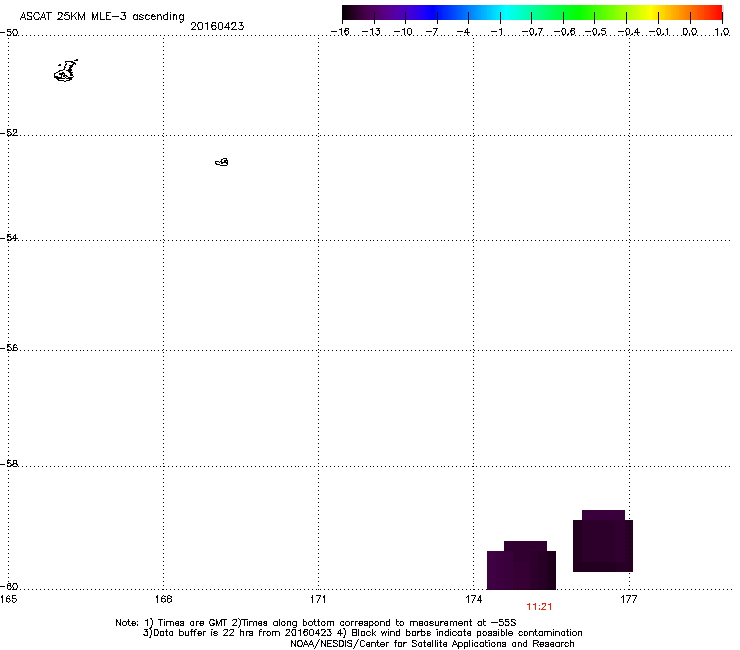740x650 pixels.
Task: Pick the red end of the color bar
Action: point(715,13)
